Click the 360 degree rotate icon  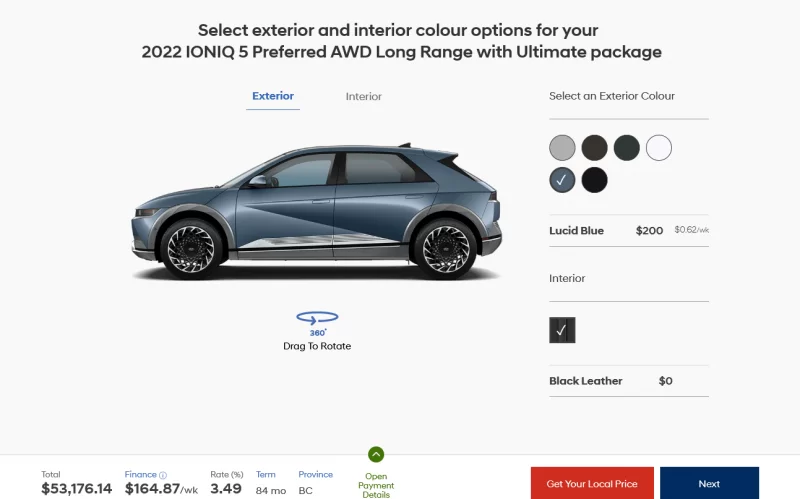[x=317, y=323]
